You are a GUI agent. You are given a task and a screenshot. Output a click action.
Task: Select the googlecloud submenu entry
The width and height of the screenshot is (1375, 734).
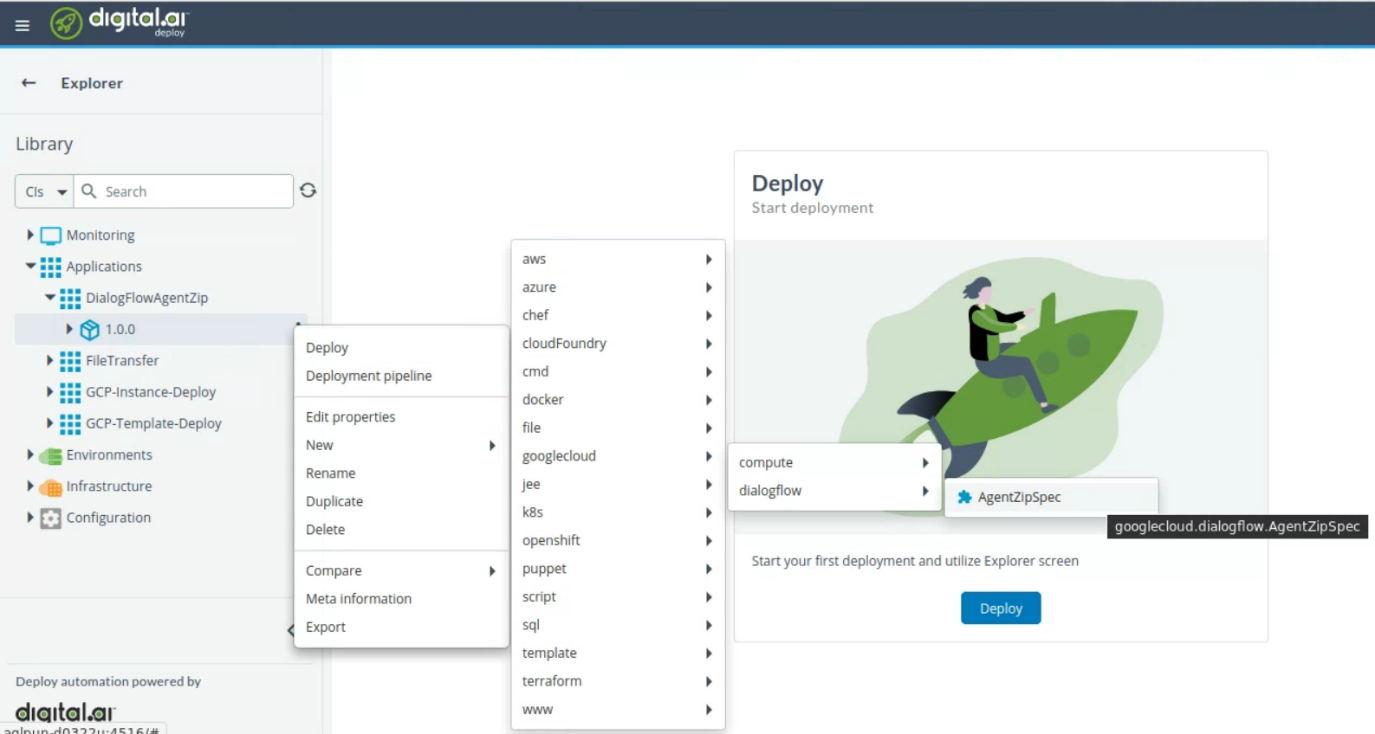click(617, 456)
